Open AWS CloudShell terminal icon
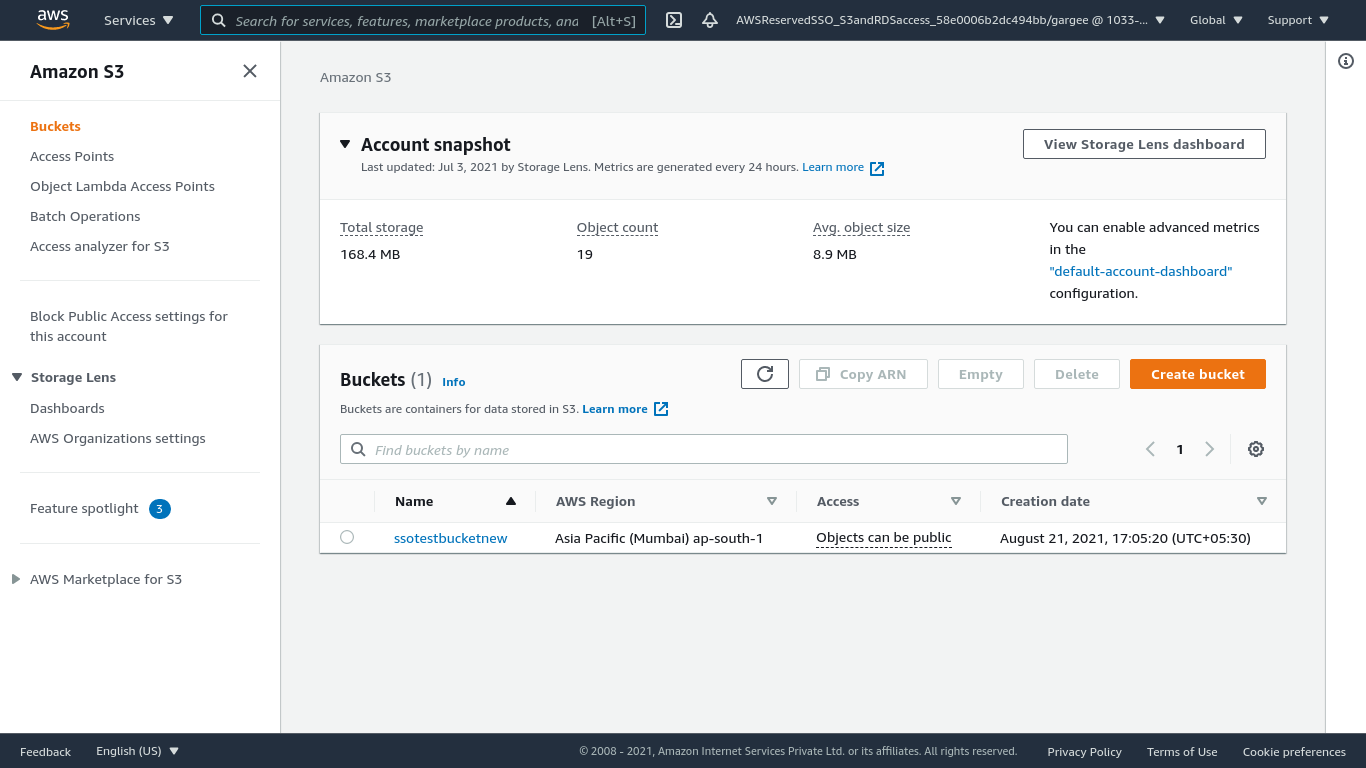 point(674,20)
